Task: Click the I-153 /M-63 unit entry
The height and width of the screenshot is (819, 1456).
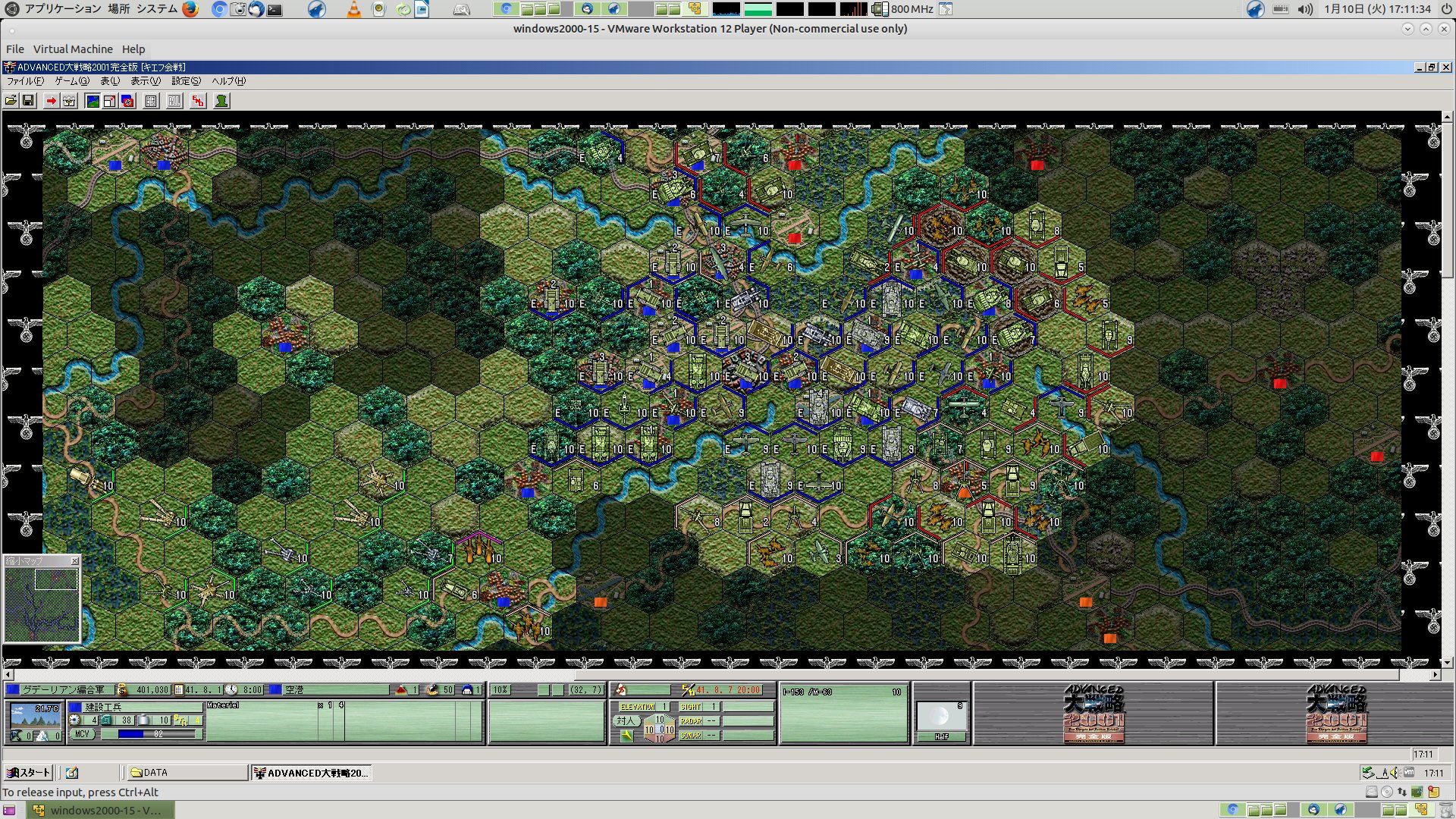Action: click(843, 692)
